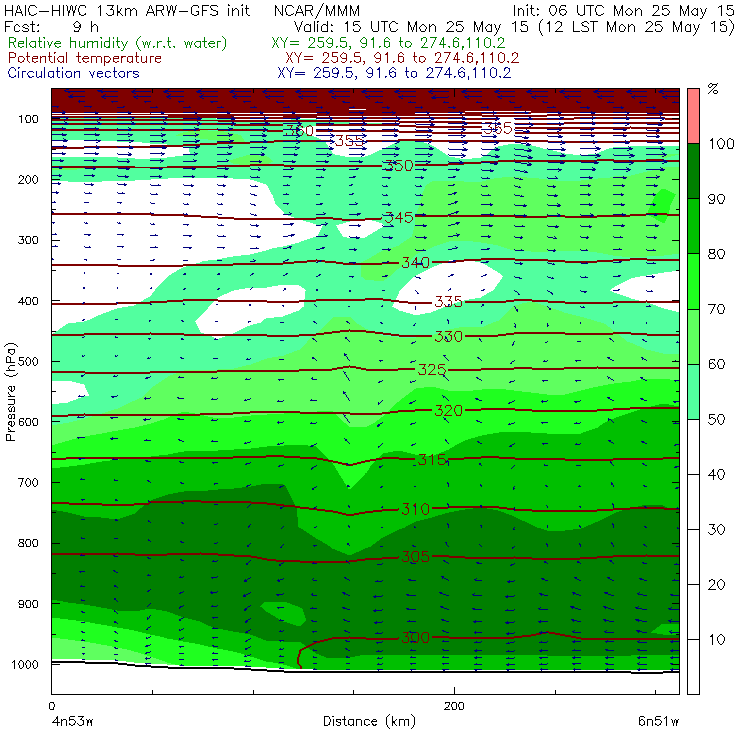Click the 345 contour label
Screen dimensions: 740x740
399,218
